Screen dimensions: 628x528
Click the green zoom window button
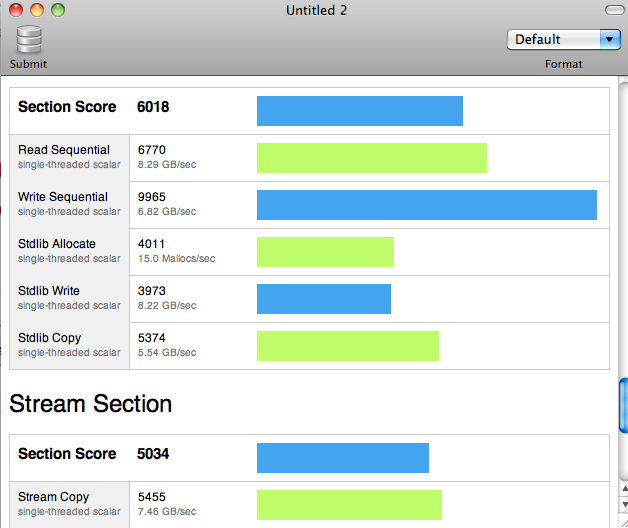point(58,10)
